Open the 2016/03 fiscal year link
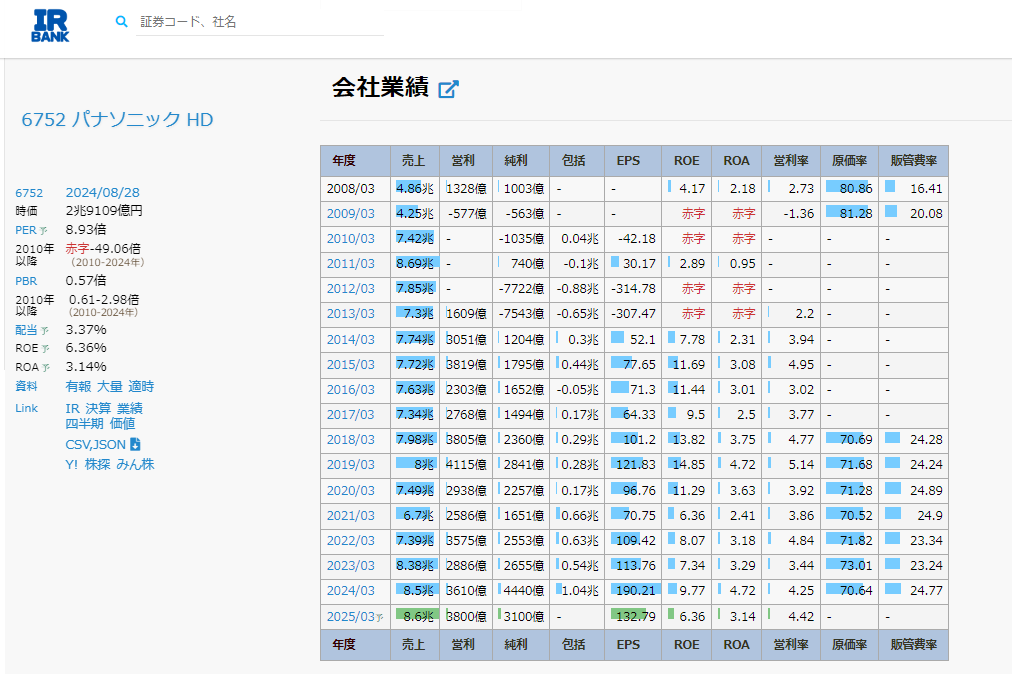Screen dimensions: 1012x674 pos(350,390)
